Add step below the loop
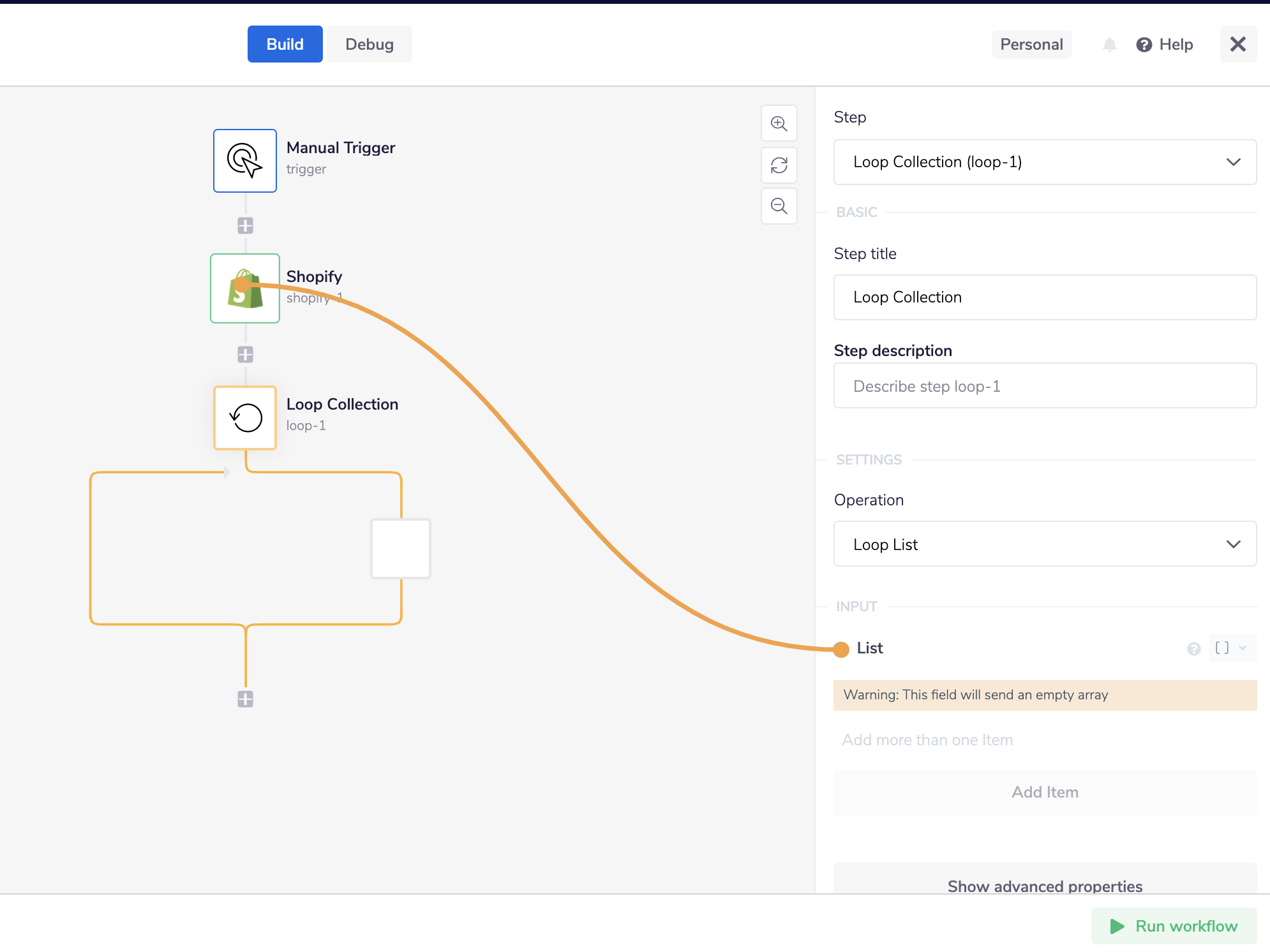This screenshot has width=1270, height=952. (x=245, y=699)
